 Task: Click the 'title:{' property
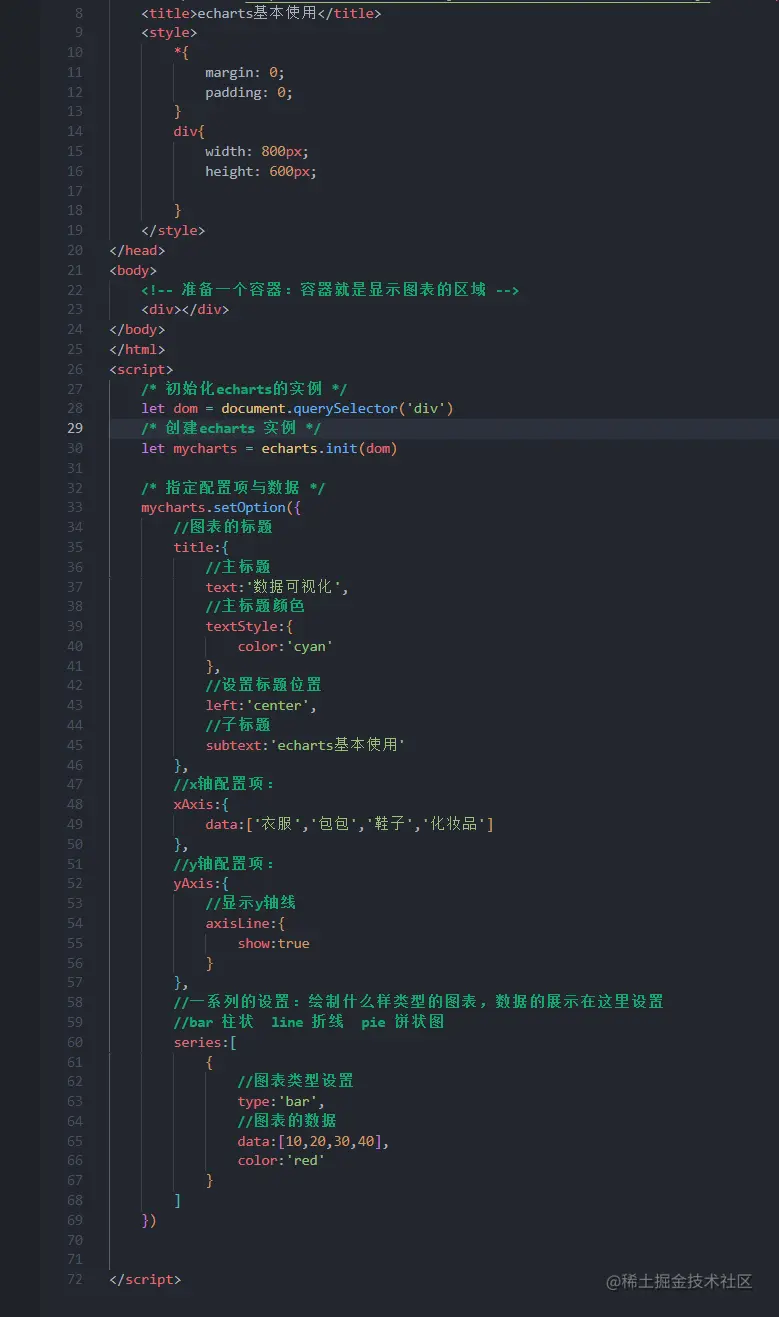pyautogui.click(x=201, y=547)
